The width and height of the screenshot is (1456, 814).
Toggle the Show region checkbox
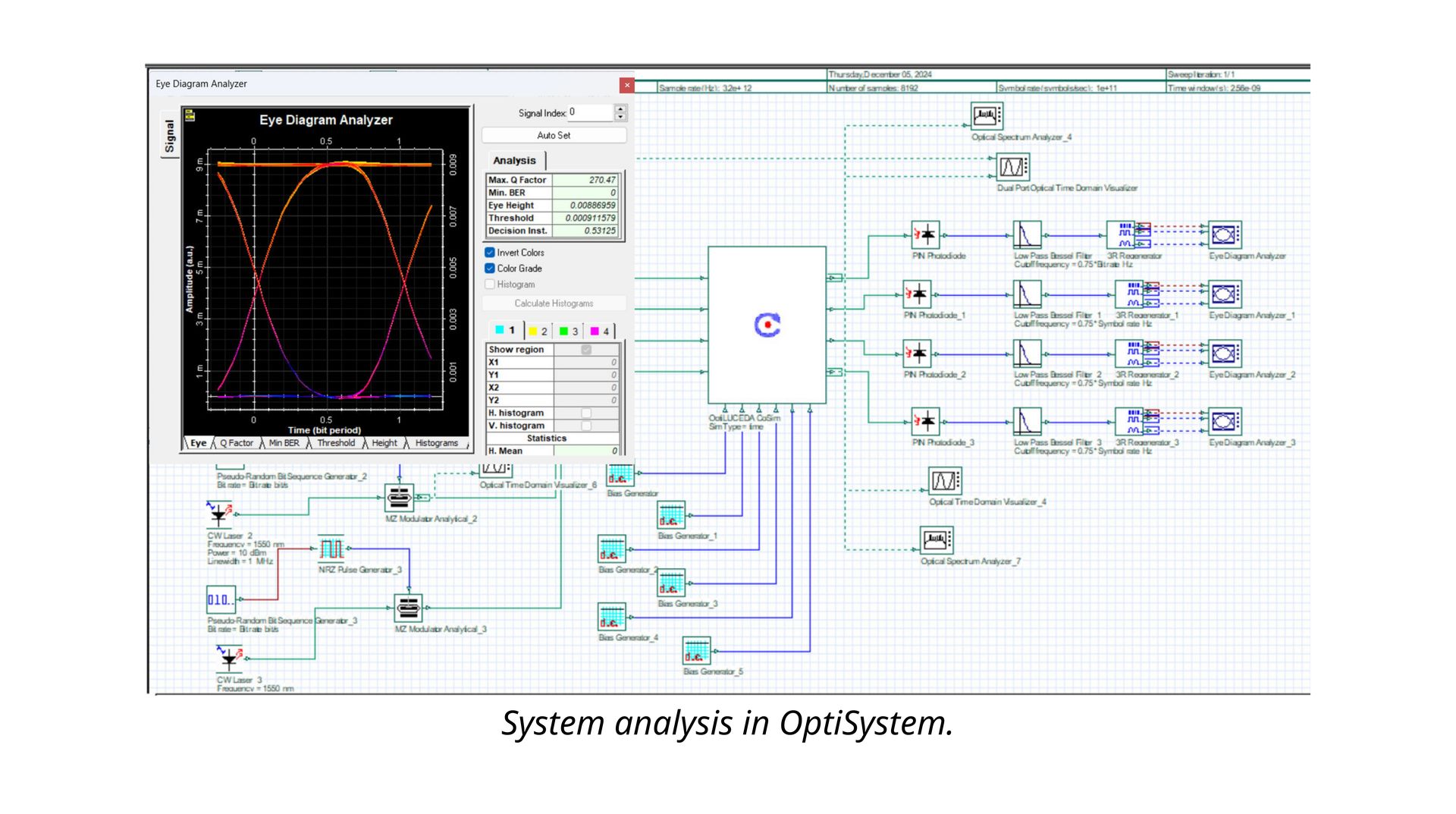pyautogui.click(x=586, y=350)
